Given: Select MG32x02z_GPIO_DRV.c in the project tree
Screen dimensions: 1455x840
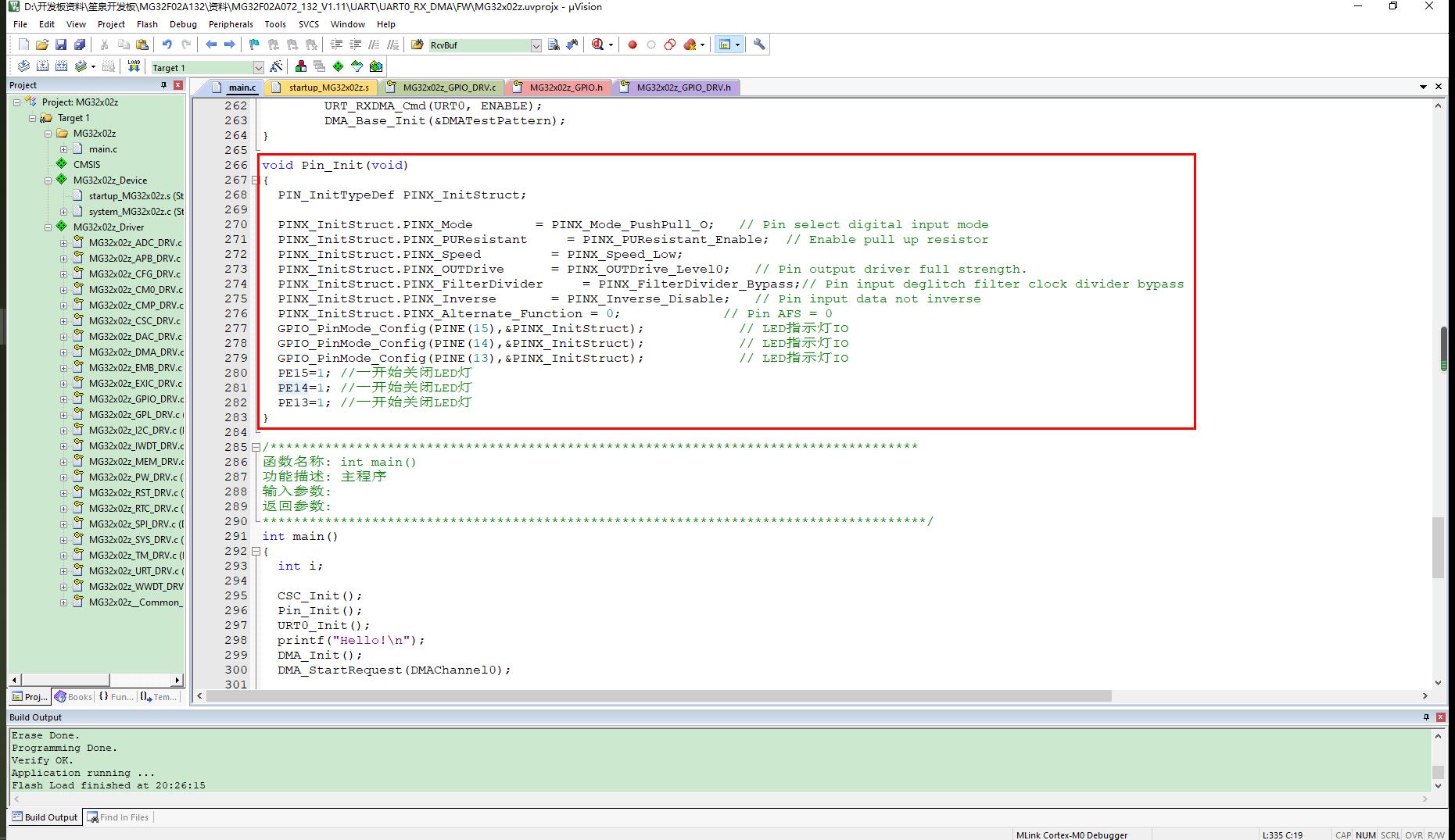Looking at the screenshot, I should click(136, 399).
